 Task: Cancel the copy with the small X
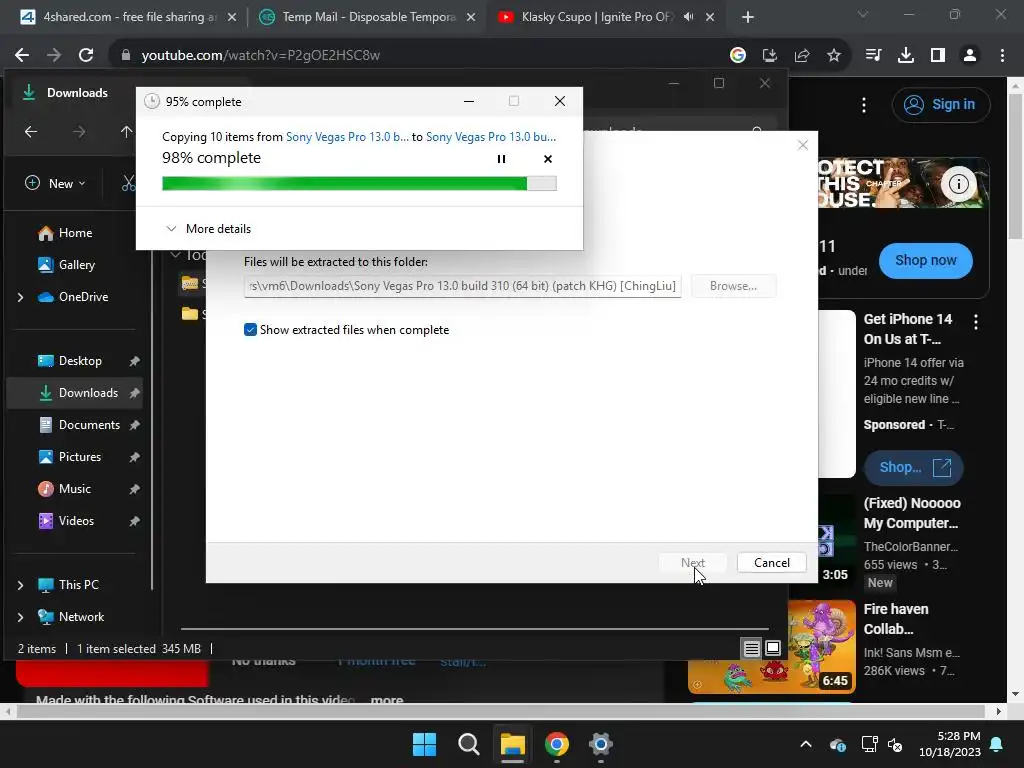tap(548, 159)
